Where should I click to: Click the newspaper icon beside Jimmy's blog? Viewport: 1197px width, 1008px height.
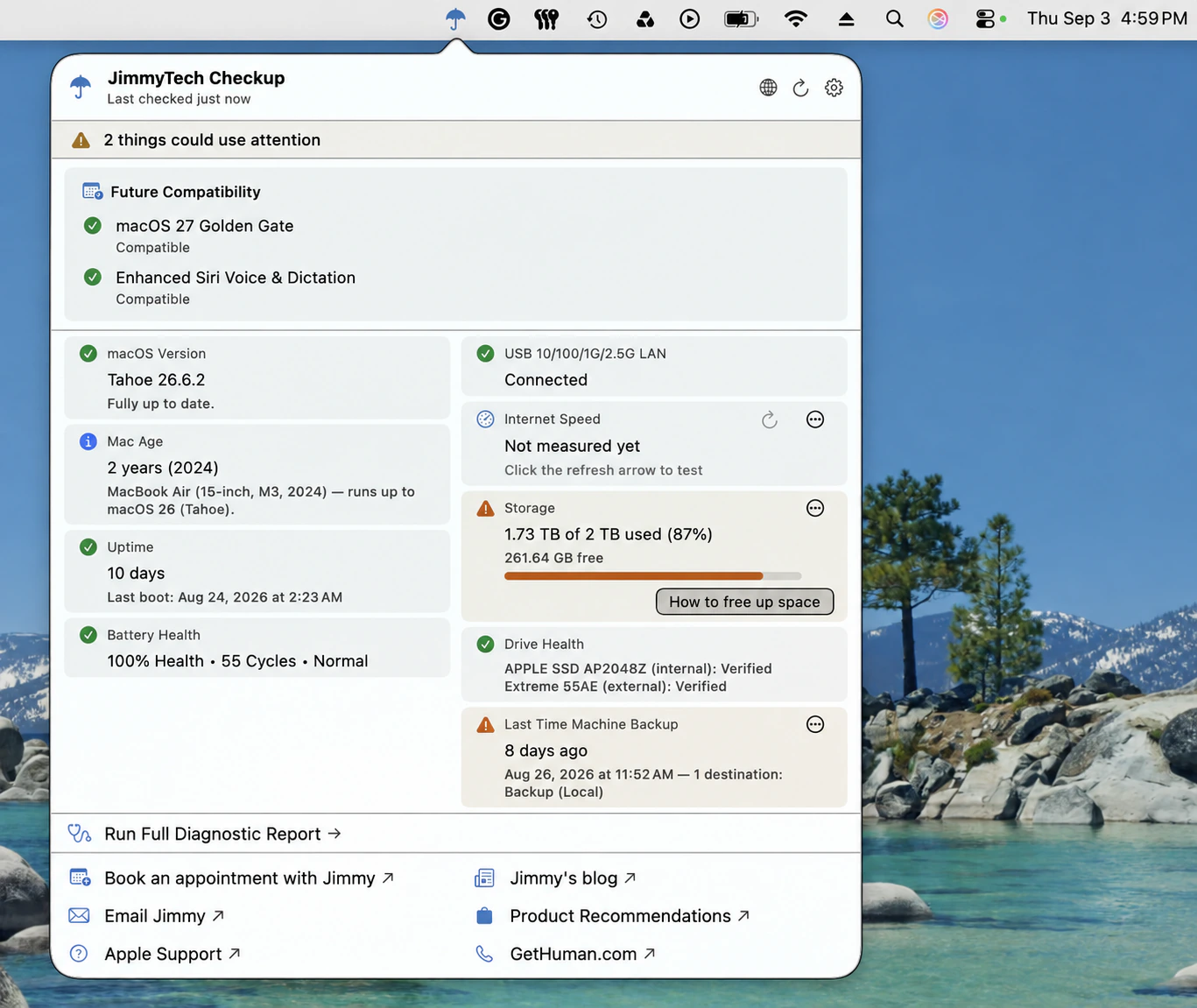[x=484, y=878]
